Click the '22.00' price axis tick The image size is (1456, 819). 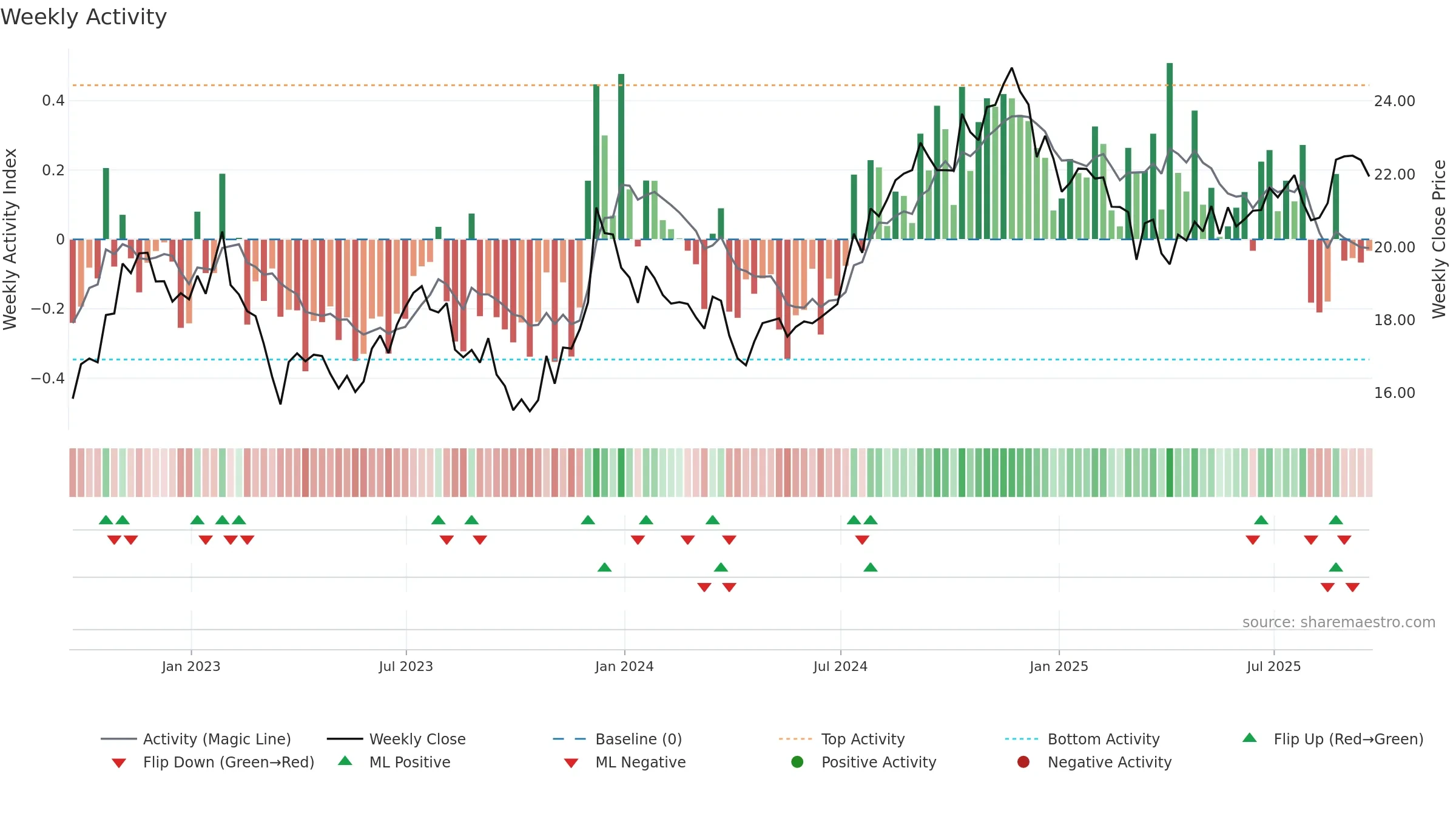click(x=1395, y=175)
